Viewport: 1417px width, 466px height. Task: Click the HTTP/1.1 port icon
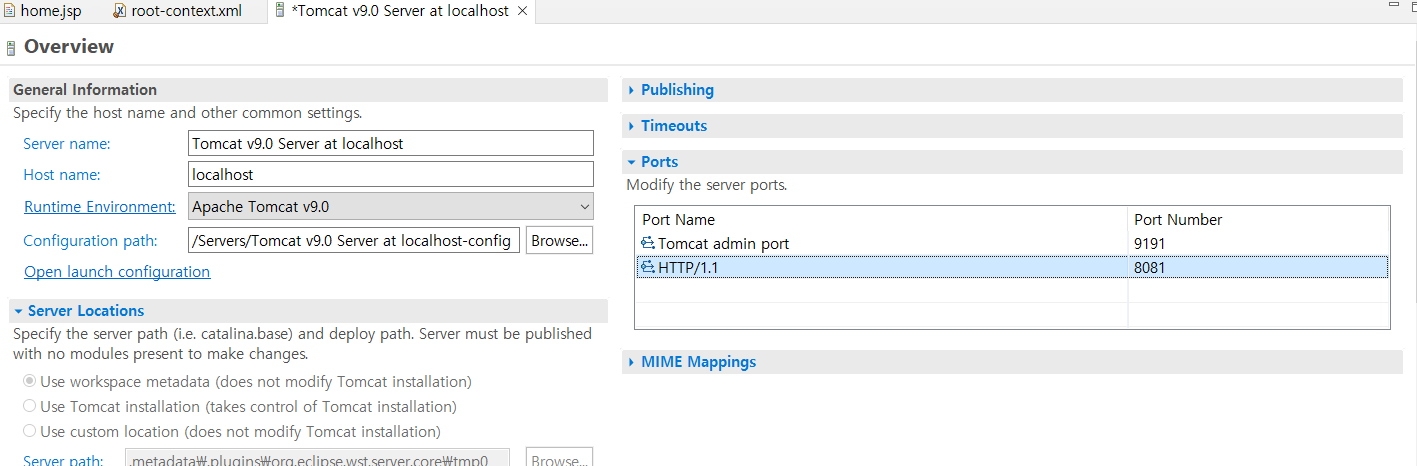(648, 267)
